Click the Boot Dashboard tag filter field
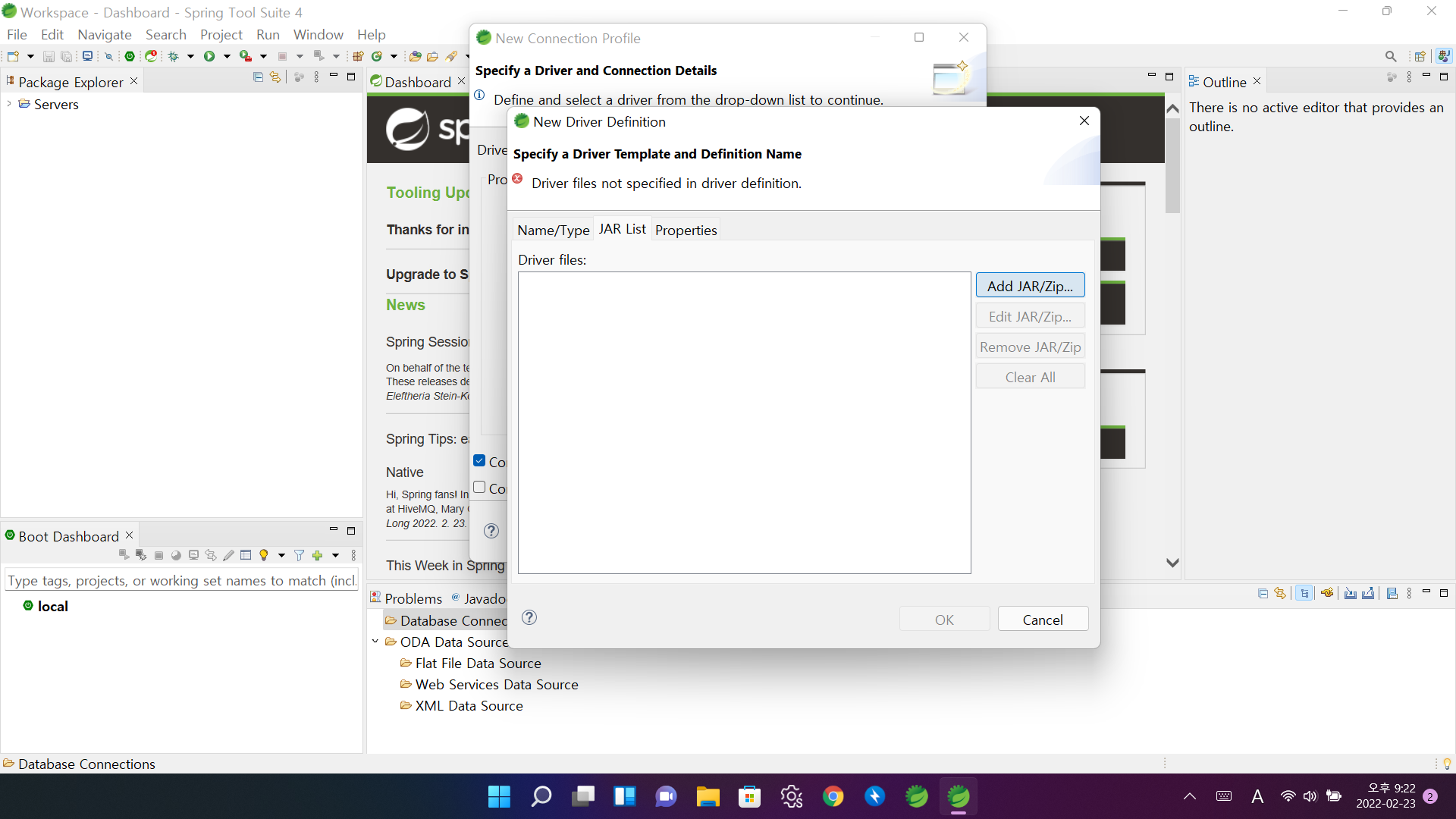Screen dimensions: 1456x819 (x=180, y=581)
